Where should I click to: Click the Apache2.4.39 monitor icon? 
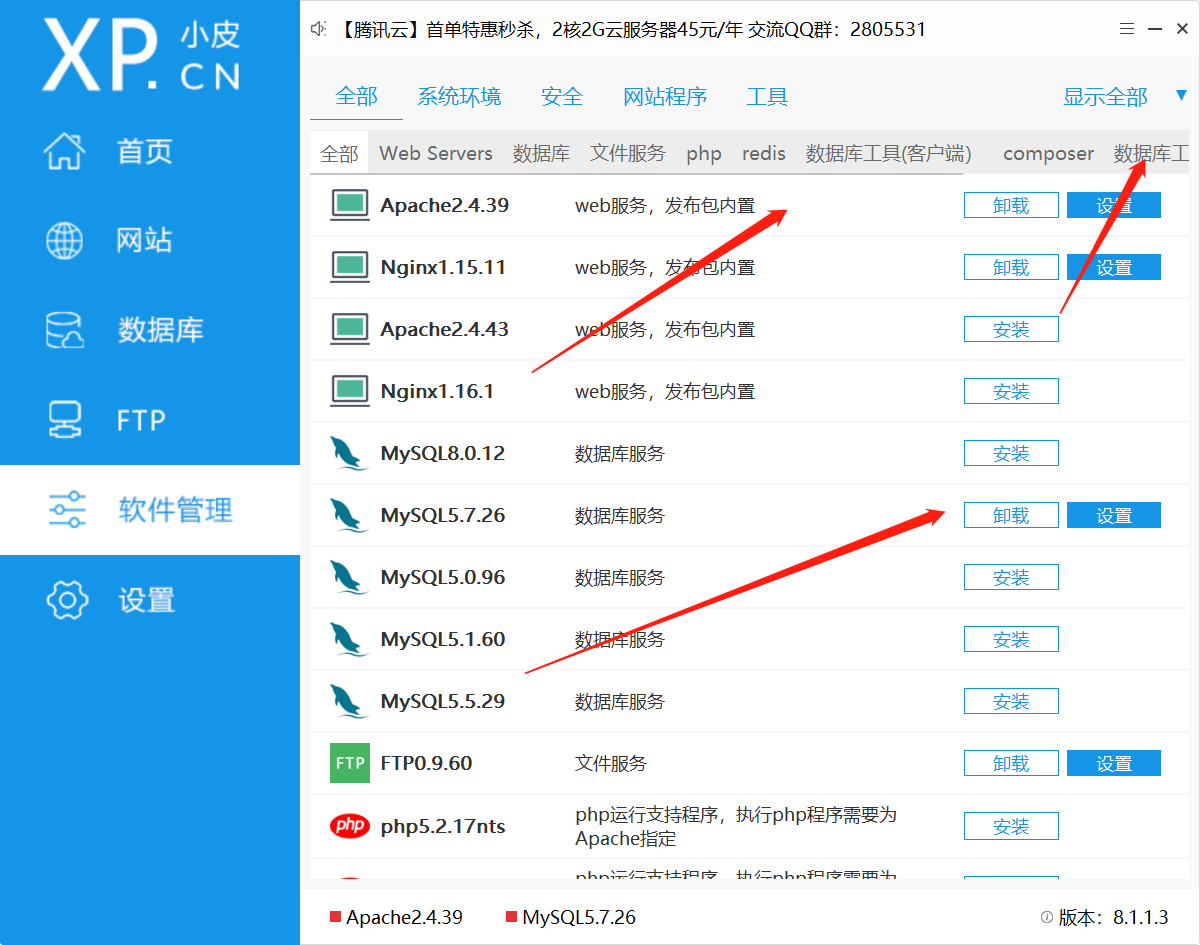350,205
